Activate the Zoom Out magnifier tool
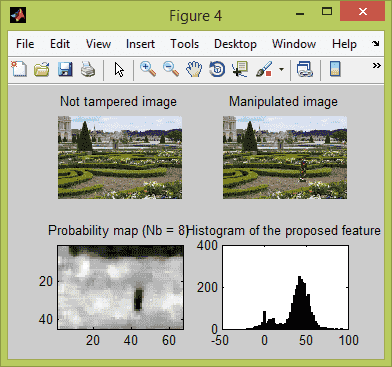This screenshot has height=367, width=392. pyautogui.click(x=171, y=69)
